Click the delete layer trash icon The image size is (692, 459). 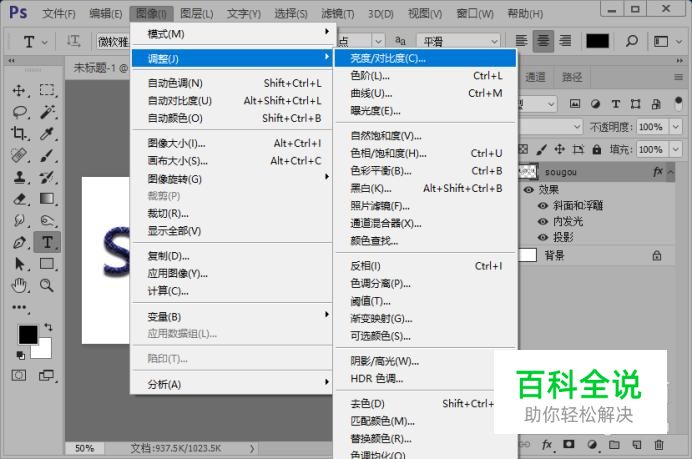point(659,445)
